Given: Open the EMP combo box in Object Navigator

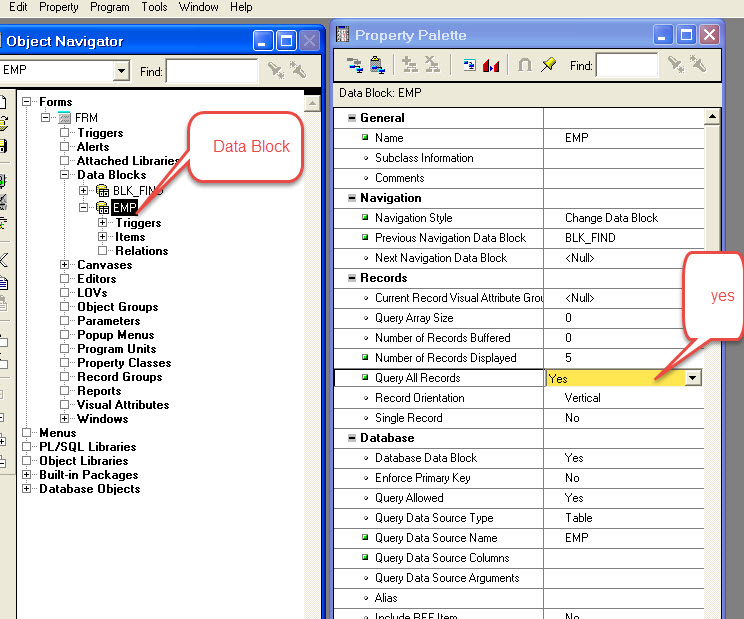Looking at the screenshot, I should coord(122,71).
